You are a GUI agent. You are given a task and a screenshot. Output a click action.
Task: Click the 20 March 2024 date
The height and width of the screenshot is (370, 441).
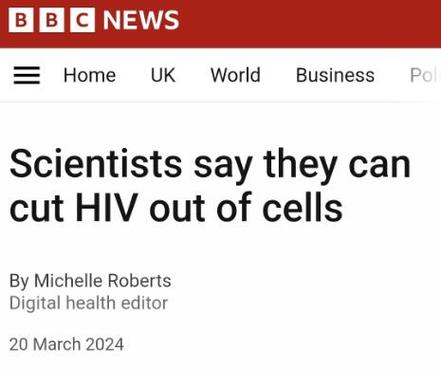pyautogui.click(x=66, y=344)
